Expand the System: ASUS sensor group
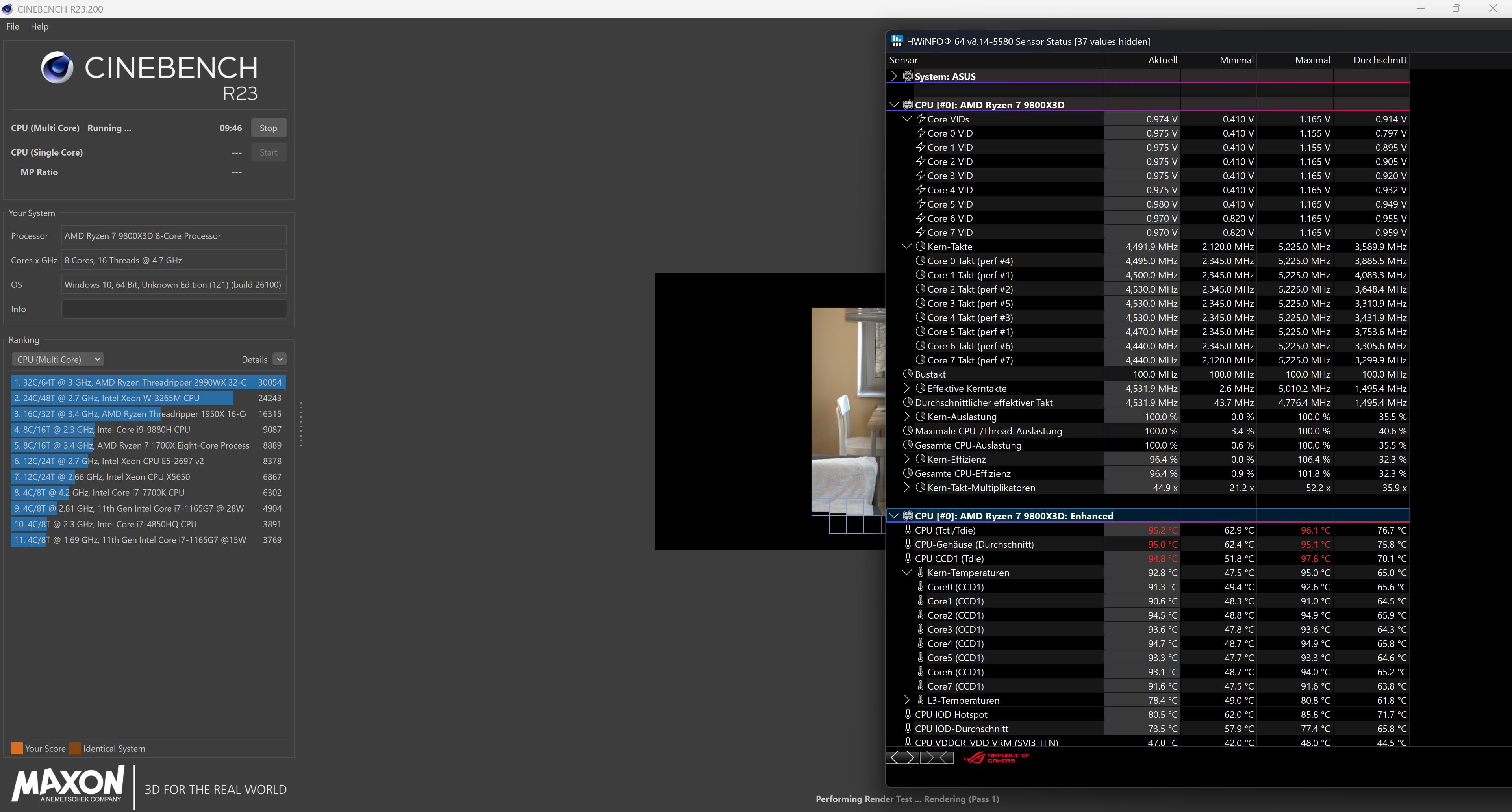The width and height of the screenshot is (1512, 812). coord(894,76)
